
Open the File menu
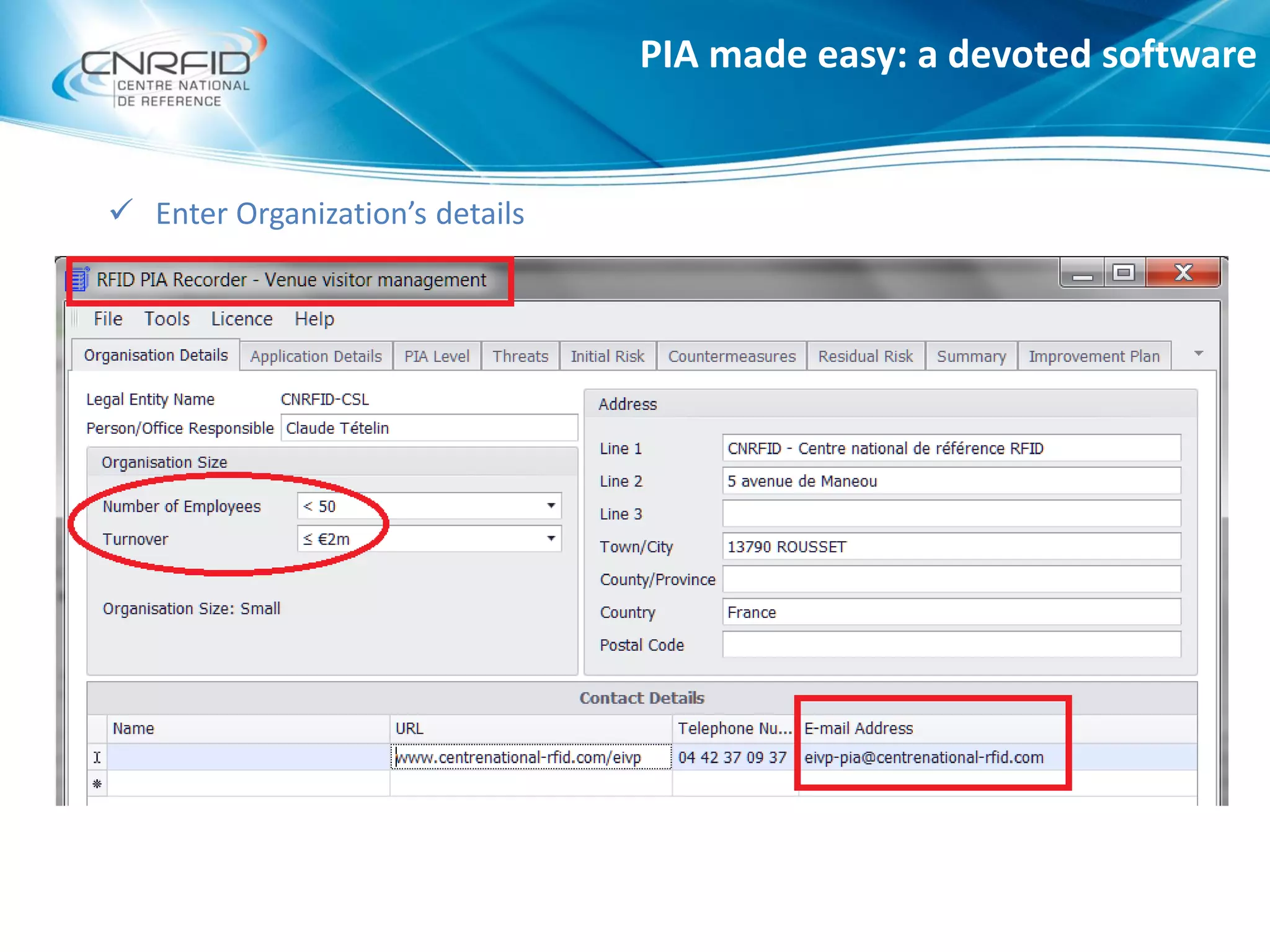click(108, 319)
